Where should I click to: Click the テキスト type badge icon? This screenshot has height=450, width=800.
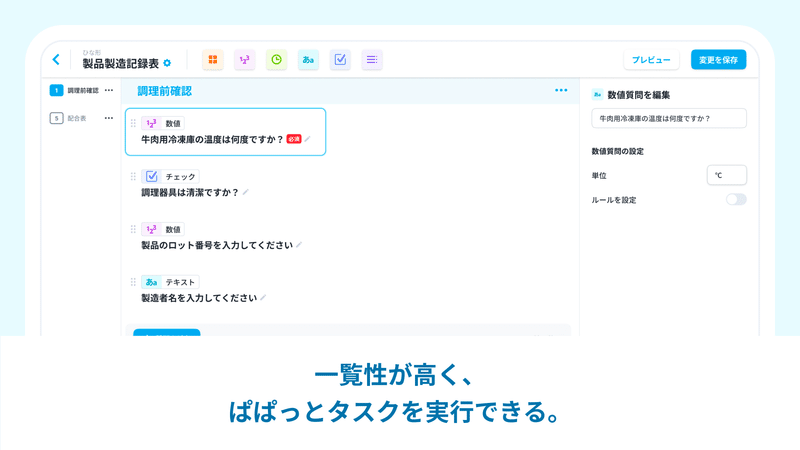tap(151, 282)
